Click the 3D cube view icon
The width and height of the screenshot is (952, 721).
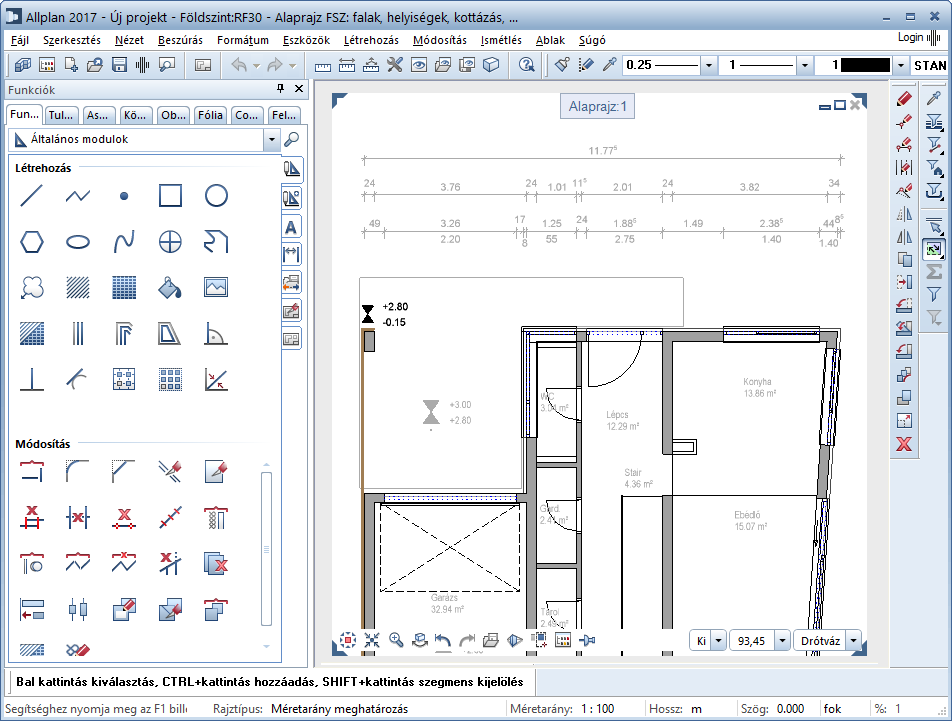pyautogui.click(x=491, y=64)
